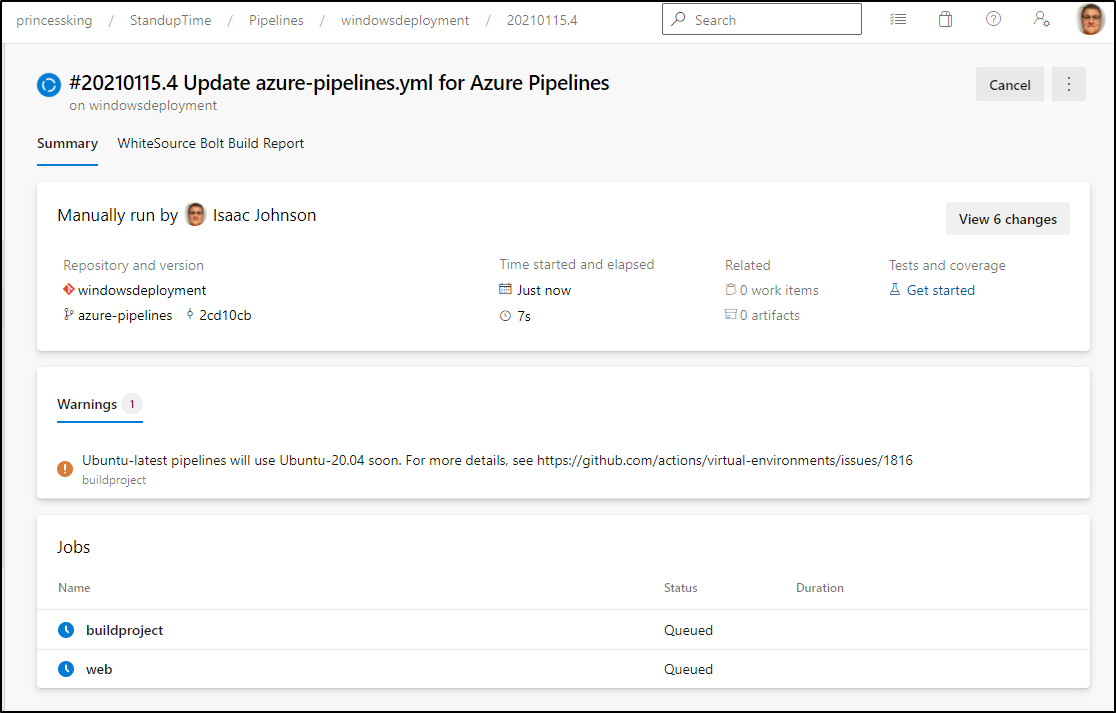Go to princessking organization breadcrumb
The width and height of the screenshot is (1116, 713).
pos(54,20)
